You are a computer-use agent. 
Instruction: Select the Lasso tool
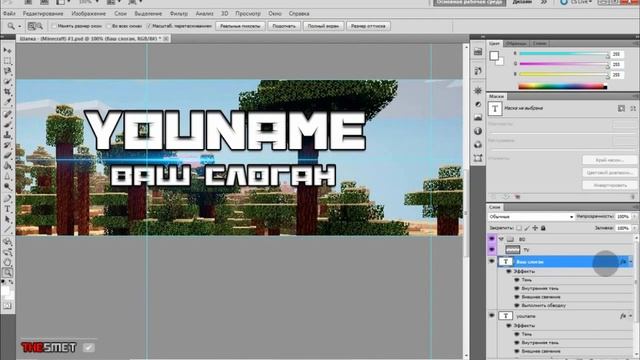tap(7, 71)
